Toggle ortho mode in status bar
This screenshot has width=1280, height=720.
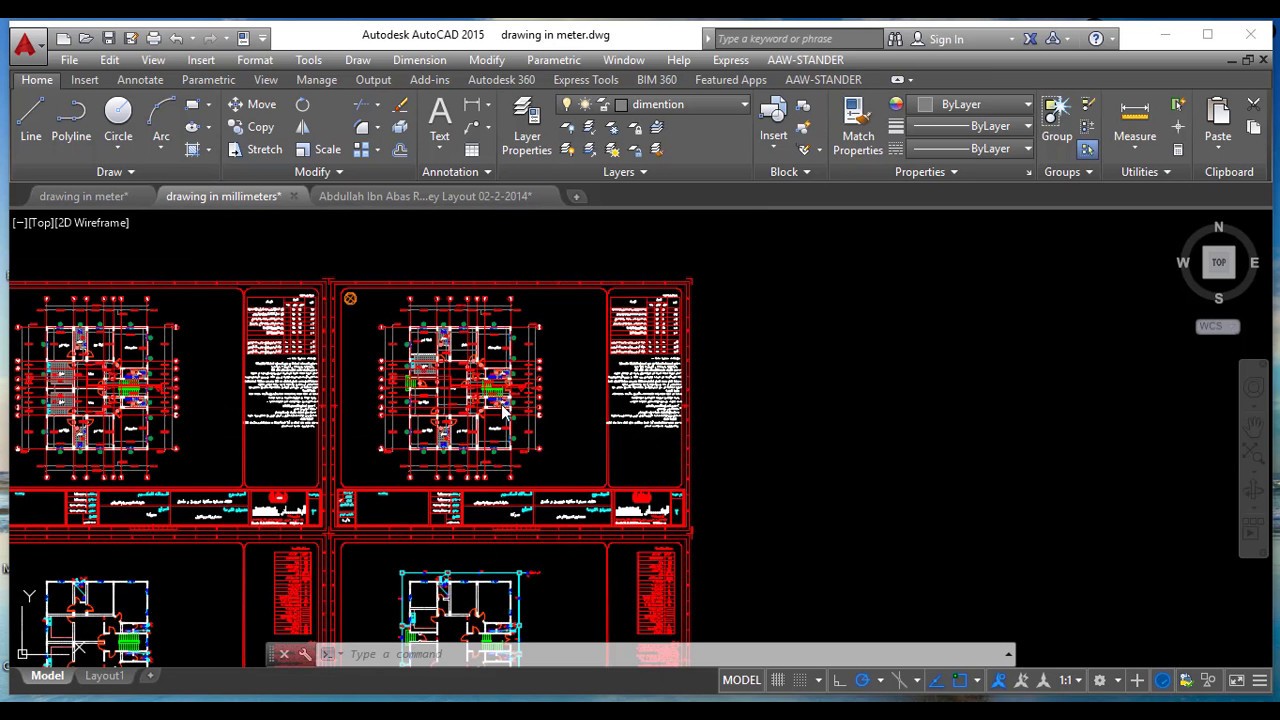[839, 680]
